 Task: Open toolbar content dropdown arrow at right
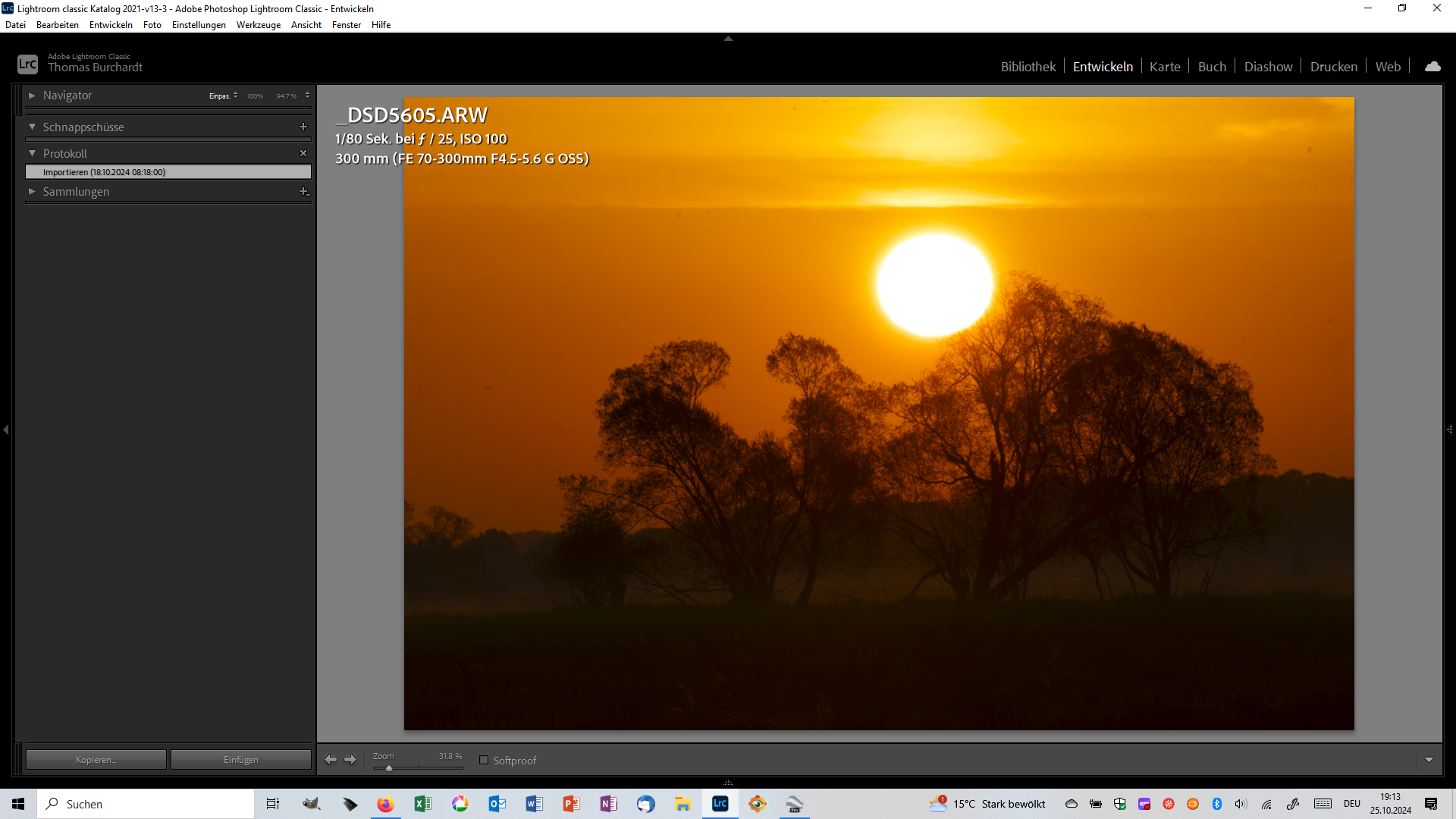(x=1429, y=760)
